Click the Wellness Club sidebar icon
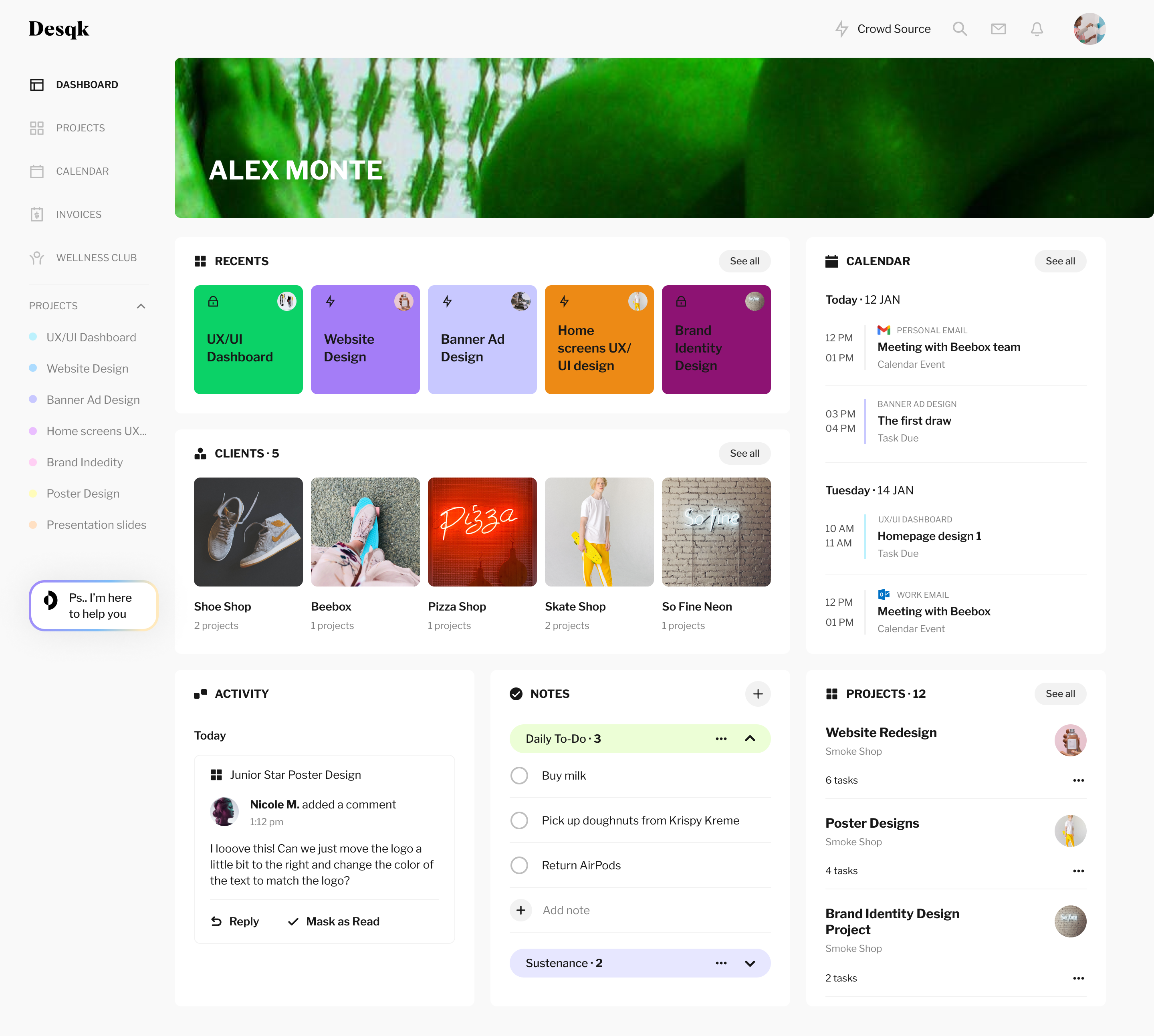The height and width of the screenshot is (1036, 1154). point(37,258)
